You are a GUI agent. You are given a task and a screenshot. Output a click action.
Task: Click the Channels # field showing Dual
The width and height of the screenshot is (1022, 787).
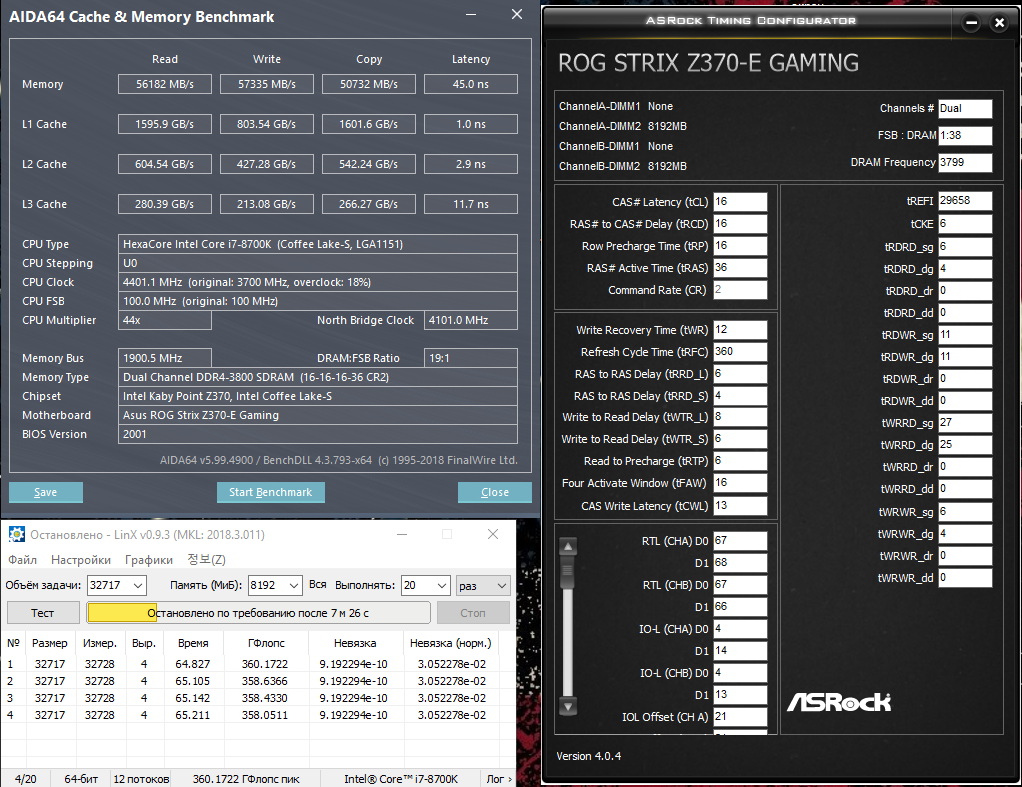[x=965, y=109]
